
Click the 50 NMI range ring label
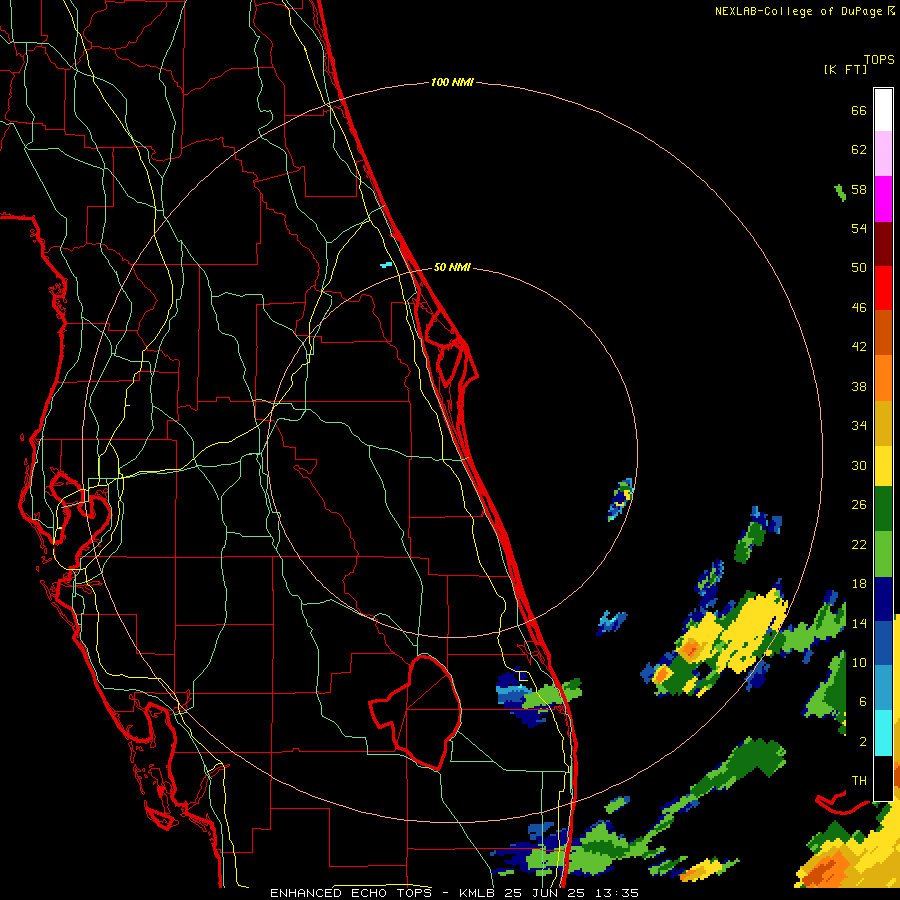[x=452, y=267]
